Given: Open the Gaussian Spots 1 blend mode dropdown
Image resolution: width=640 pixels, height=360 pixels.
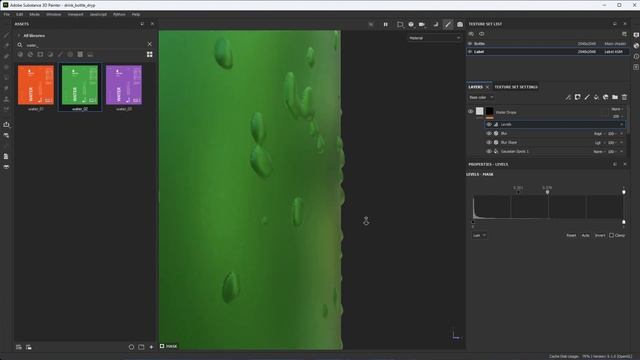Looking at the screenshot, I should coord(599,151).
